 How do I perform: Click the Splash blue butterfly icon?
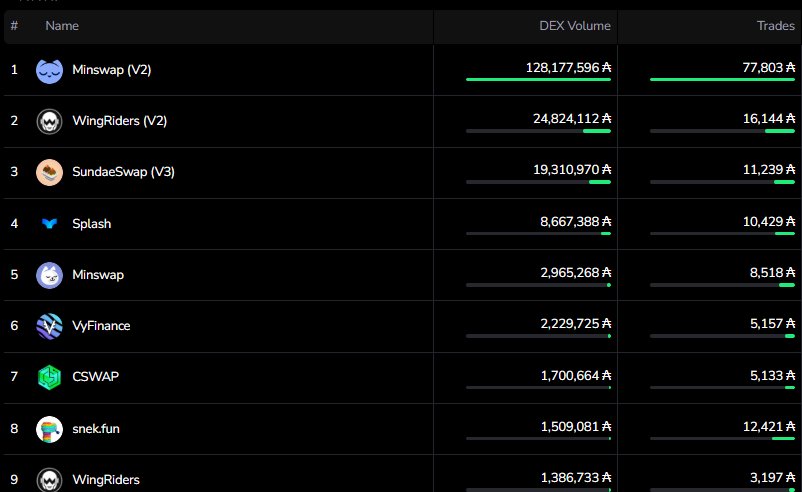[49, 224]
